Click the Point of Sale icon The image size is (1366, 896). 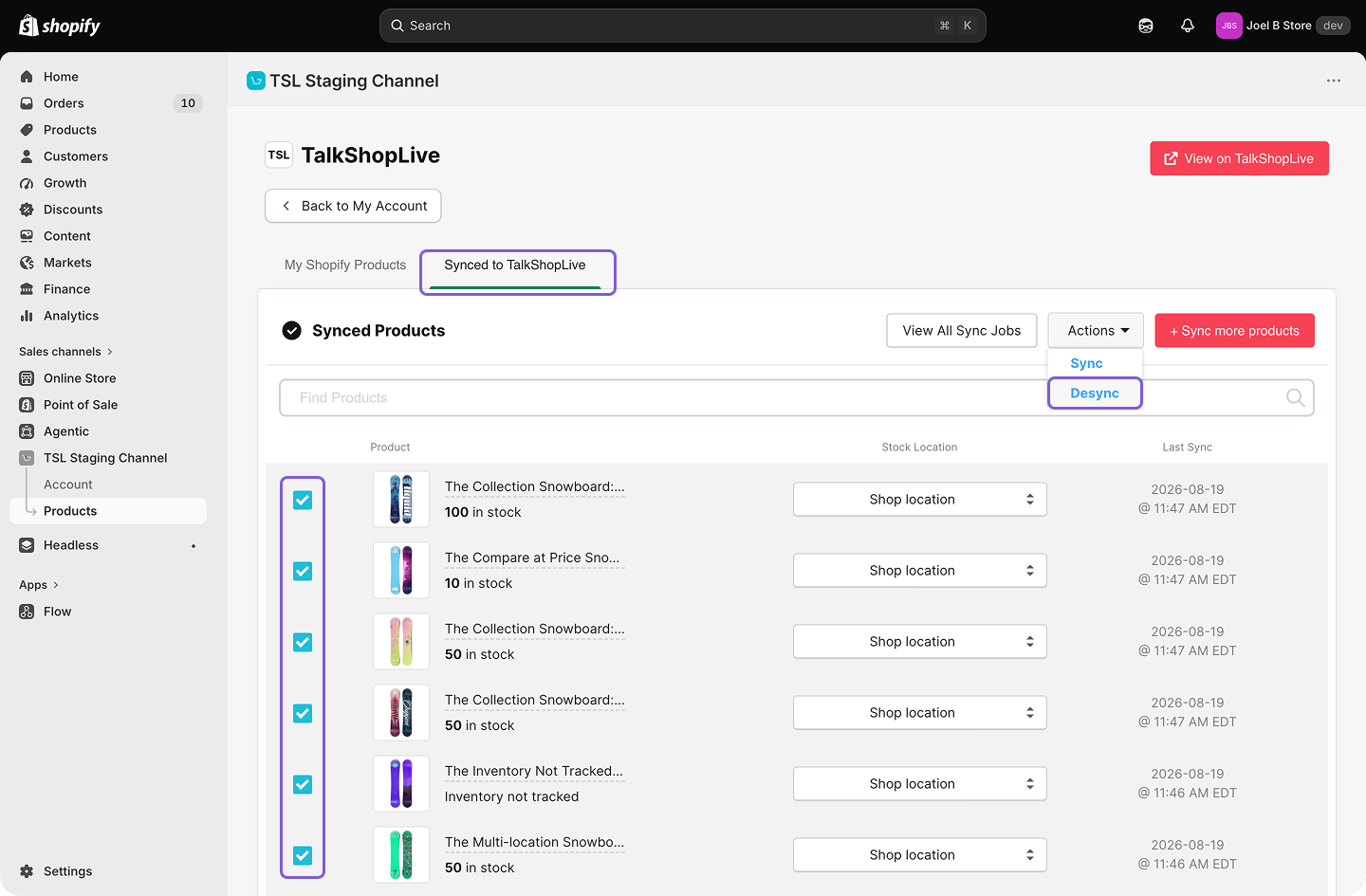click(27, 405)
